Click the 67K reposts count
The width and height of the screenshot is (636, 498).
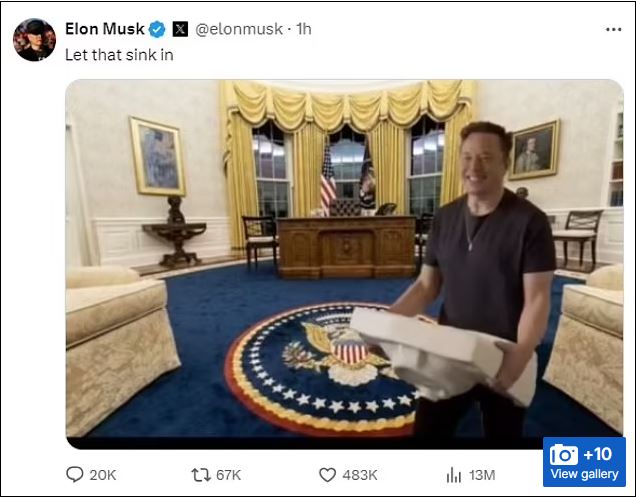[228, 475]
